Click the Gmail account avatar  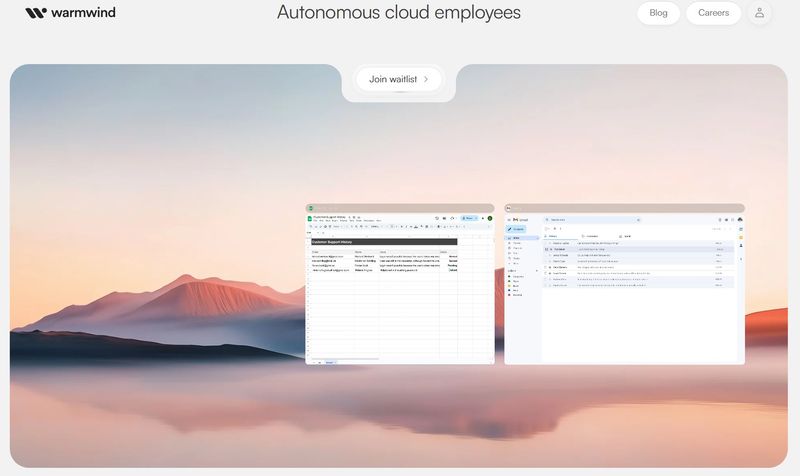click(x=740, y=219)
